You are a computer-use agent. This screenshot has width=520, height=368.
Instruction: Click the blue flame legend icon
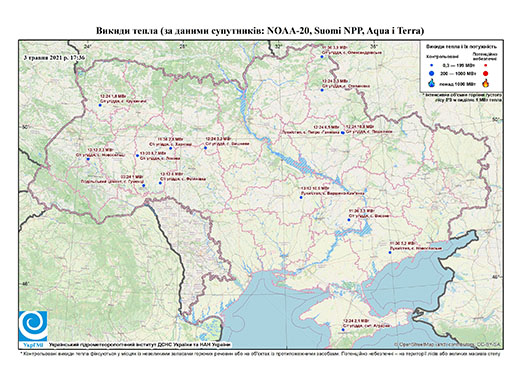(x=431, y=83)
